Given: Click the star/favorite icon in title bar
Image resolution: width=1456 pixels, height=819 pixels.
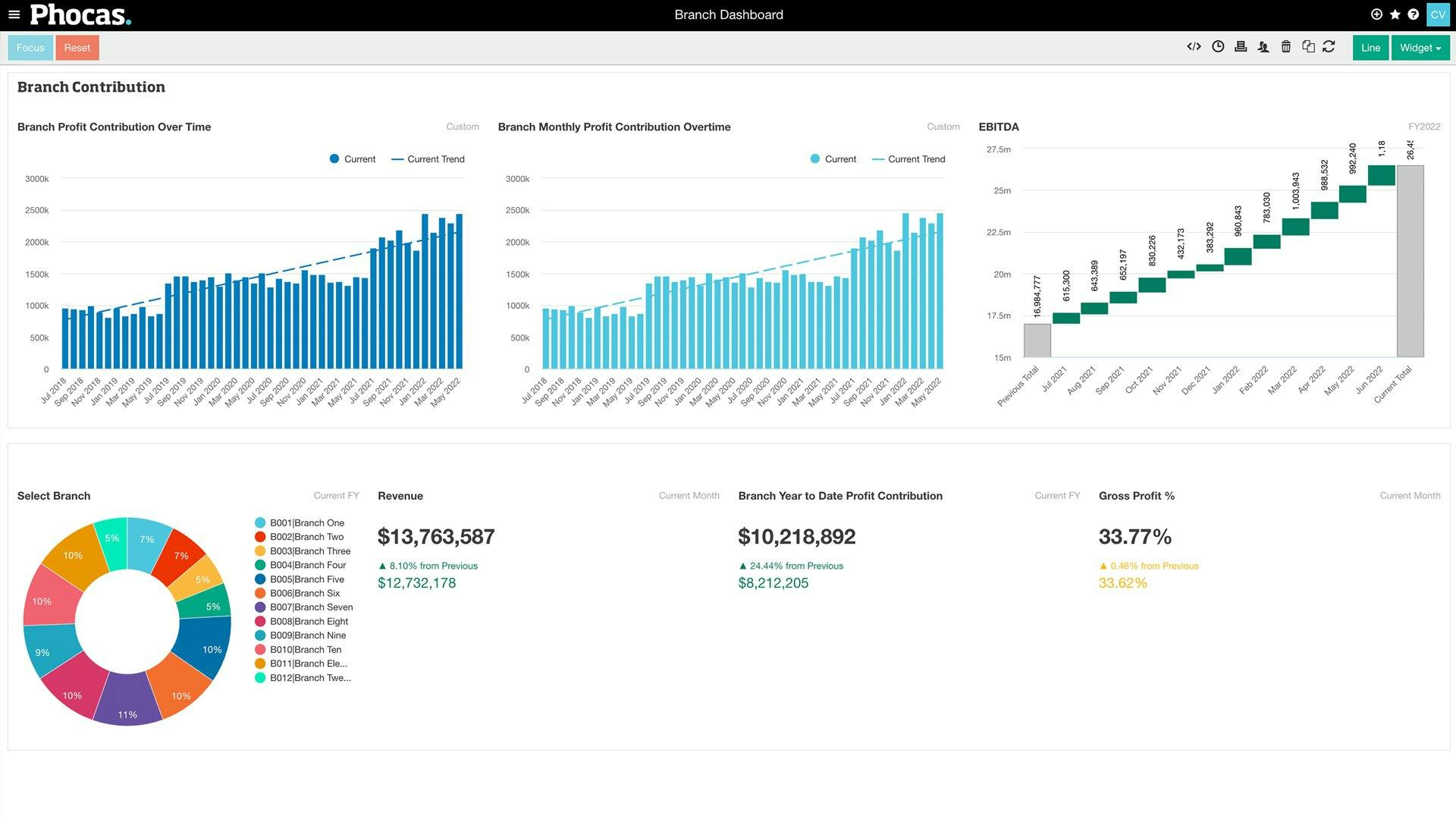Looking at the screenshot, I should [1395, 15].
